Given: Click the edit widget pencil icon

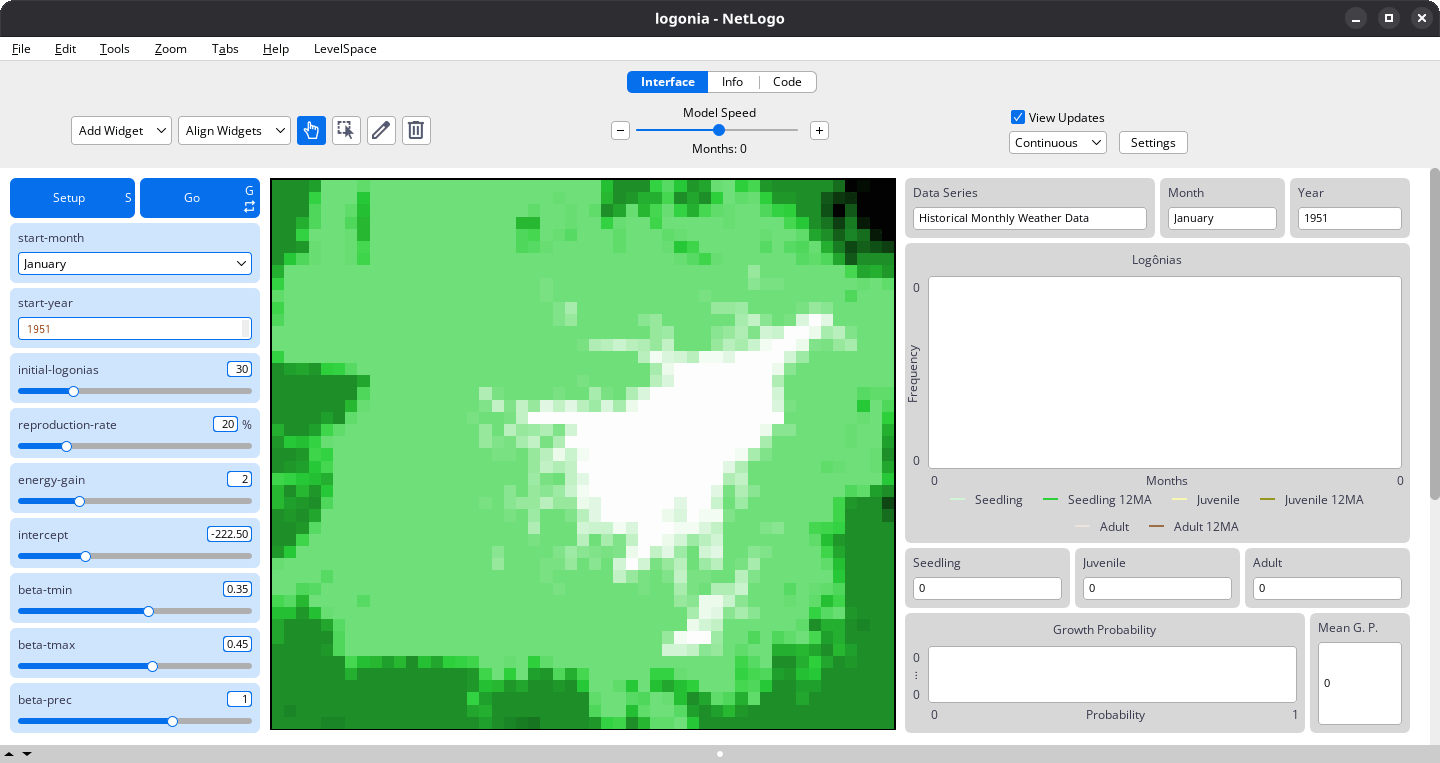Looking at the screenshot, I should tap(381, 130).
